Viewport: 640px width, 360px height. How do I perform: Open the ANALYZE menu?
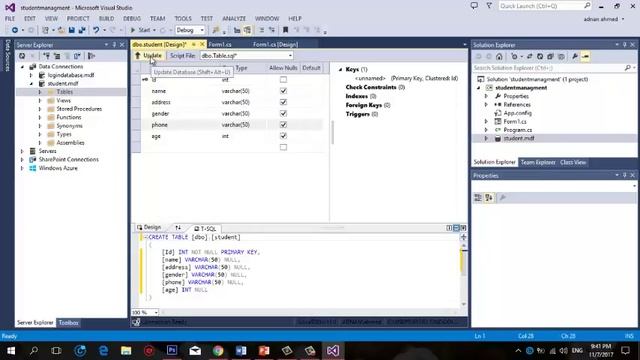pyautogui.click(x=234, y=18)
